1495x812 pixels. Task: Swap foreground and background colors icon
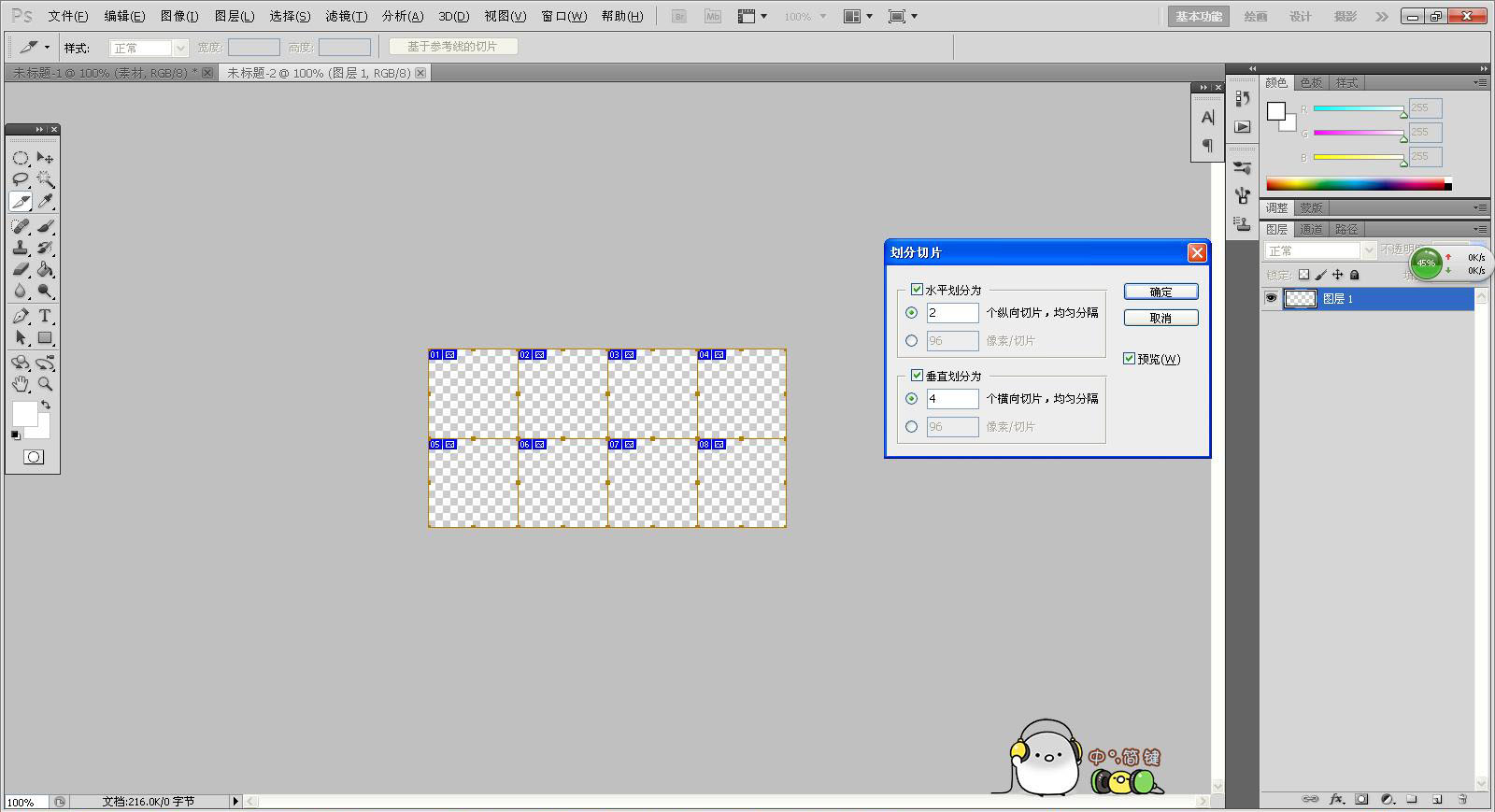(46, 406)
